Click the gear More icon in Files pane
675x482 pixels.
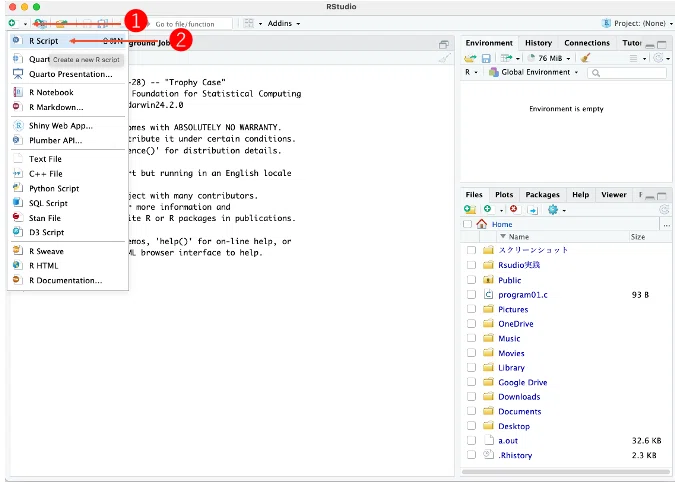tap(553, 210)
